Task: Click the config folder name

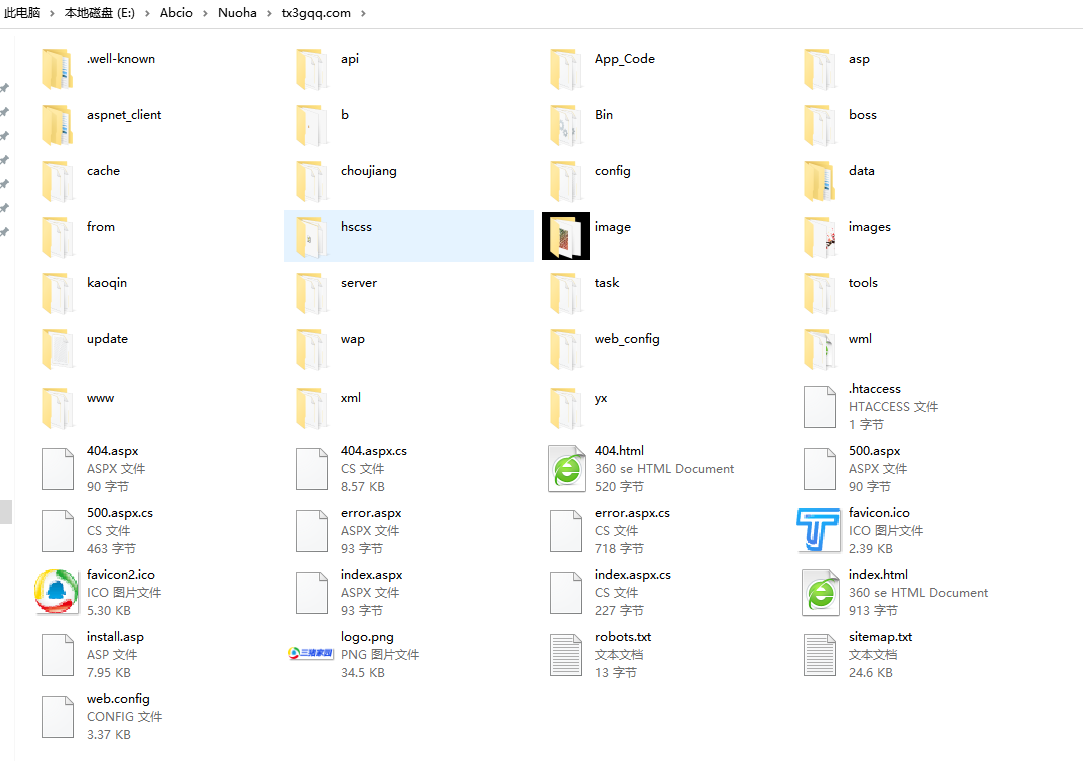Action: tap(613, 171)
